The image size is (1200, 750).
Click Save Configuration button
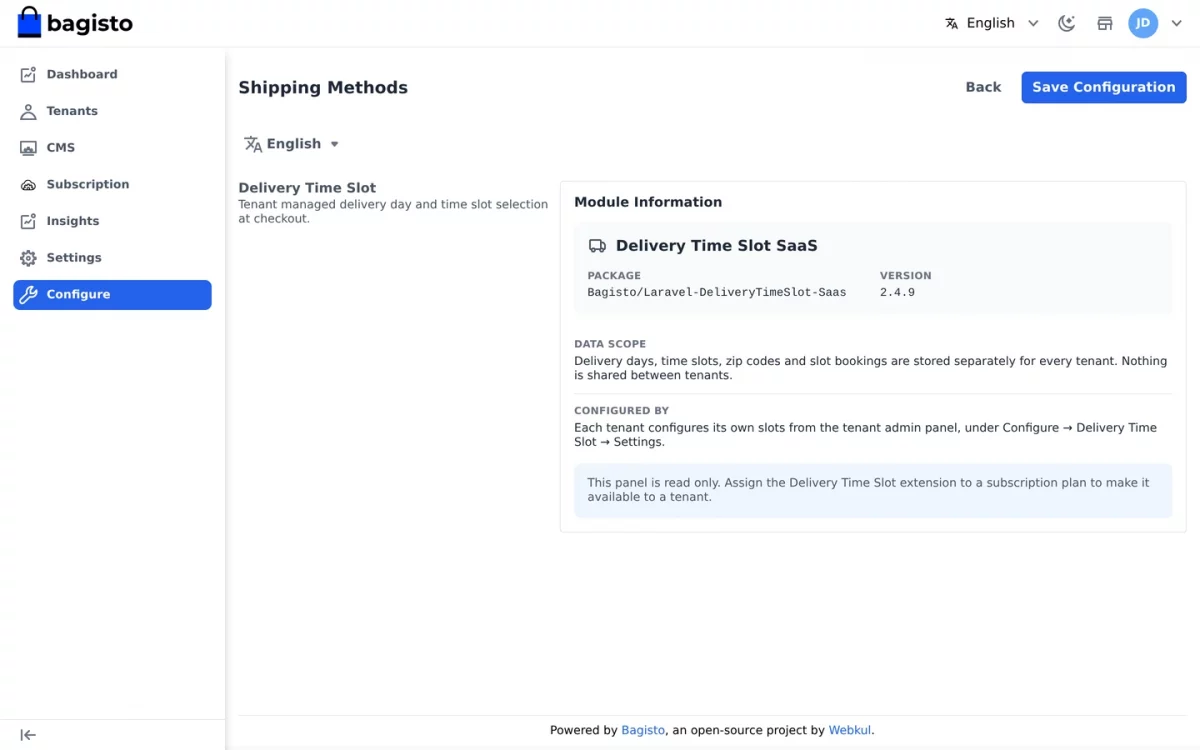click(x=1104, y=87)
